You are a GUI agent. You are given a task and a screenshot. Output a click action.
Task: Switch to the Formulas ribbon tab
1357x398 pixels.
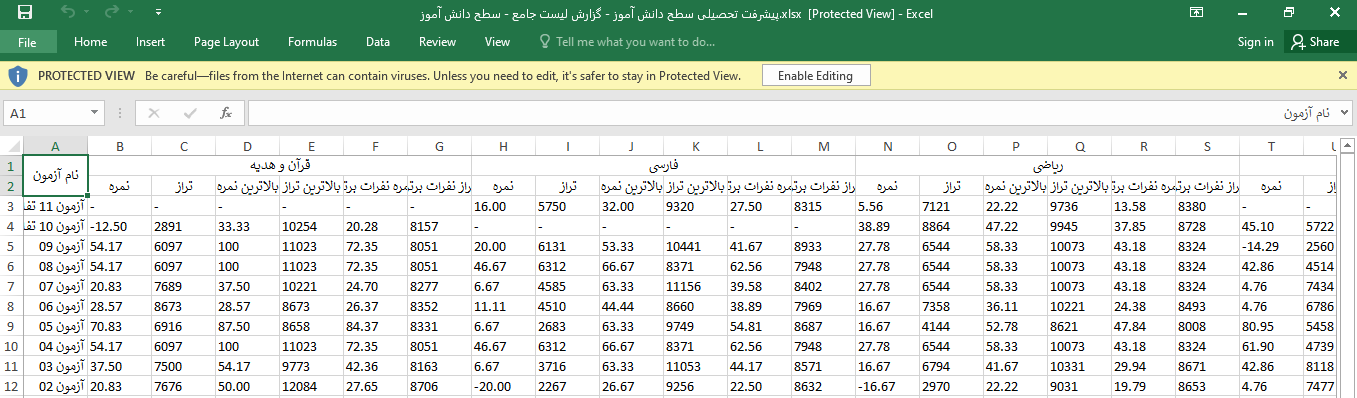tap(312, 42)
